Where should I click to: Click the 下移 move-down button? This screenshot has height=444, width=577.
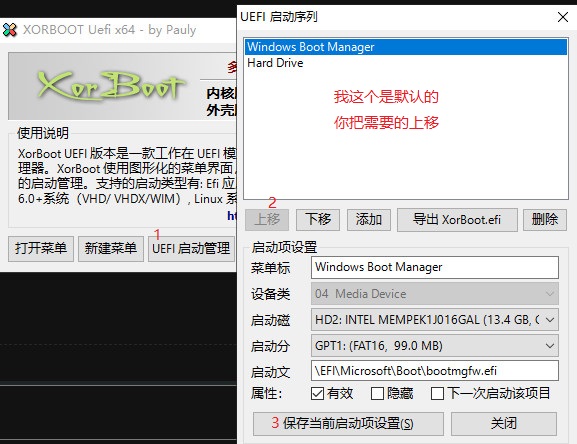coord(318,220)
